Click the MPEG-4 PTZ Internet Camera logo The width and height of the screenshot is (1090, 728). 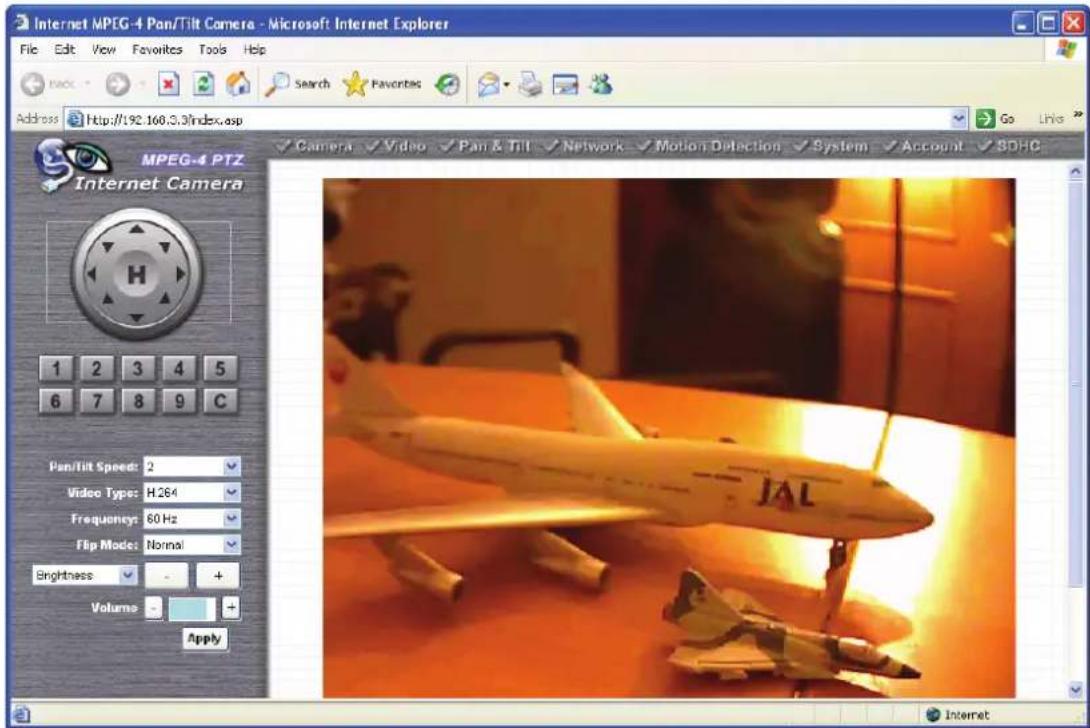coord(141,167)
